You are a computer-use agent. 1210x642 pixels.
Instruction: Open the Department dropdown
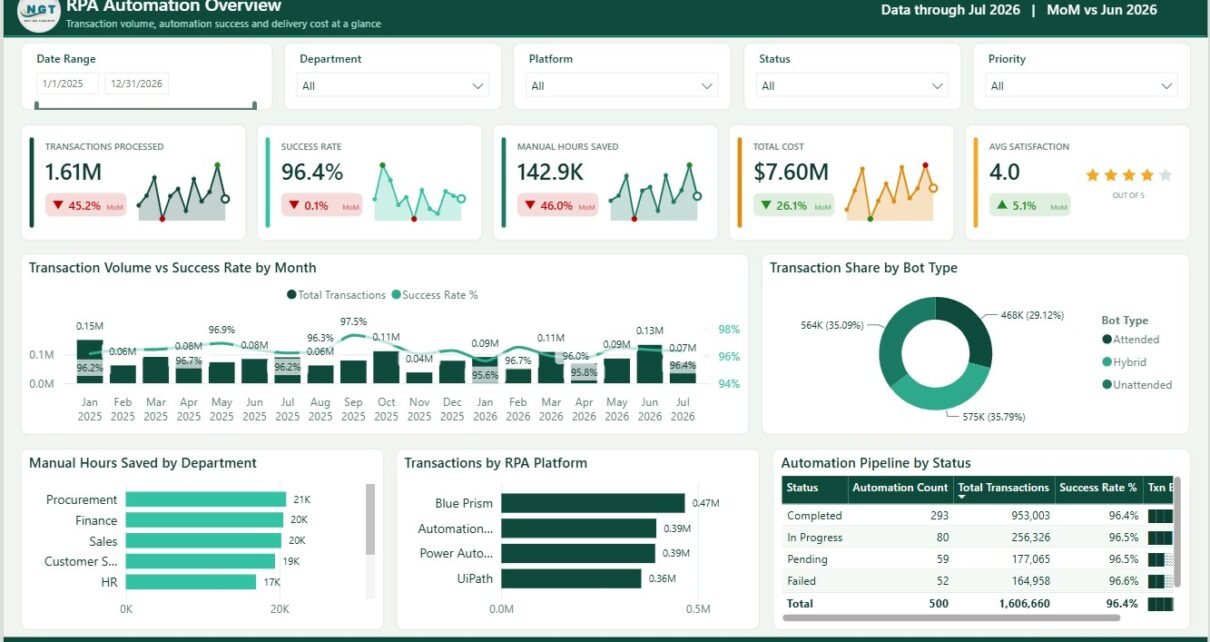[x=394, y=86]
